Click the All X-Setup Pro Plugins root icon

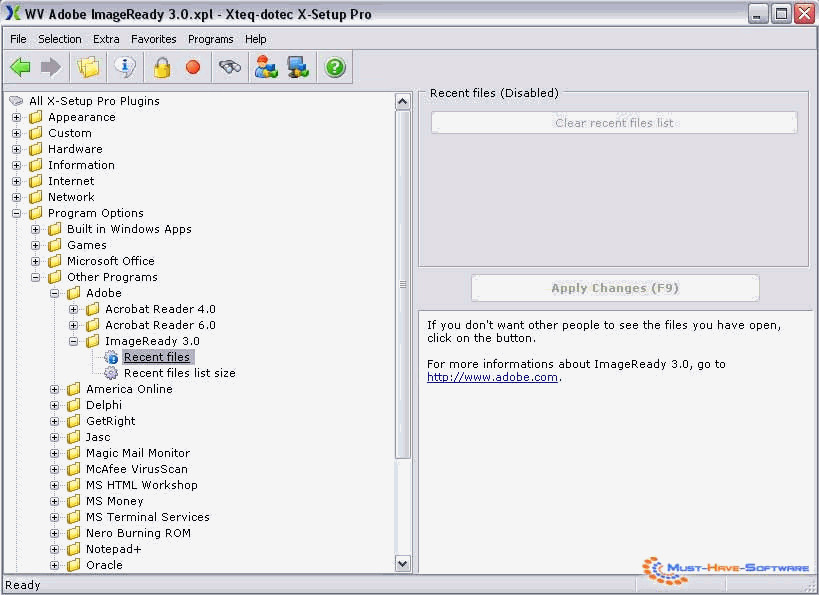16,101
